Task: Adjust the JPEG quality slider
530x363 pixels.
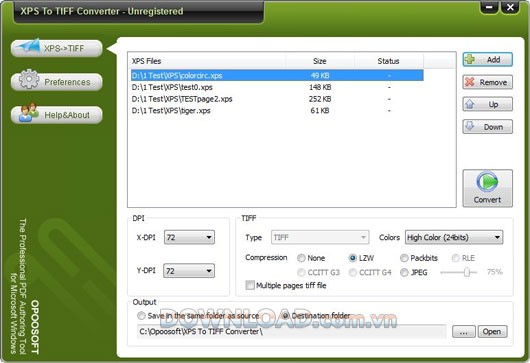Action: (467, 272)
